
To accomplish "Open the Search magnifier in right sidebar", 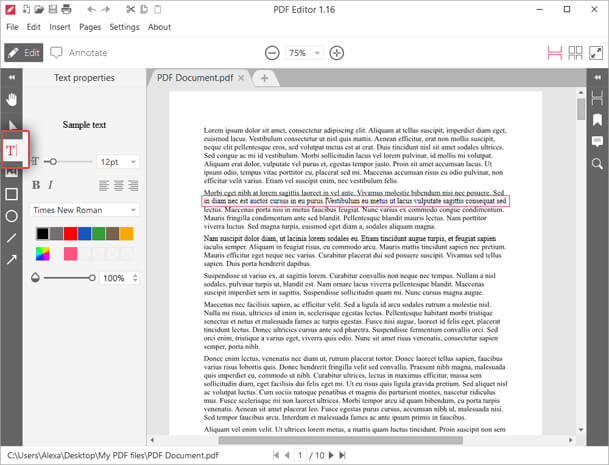I will pyautogui.click(x=597, y=163).
